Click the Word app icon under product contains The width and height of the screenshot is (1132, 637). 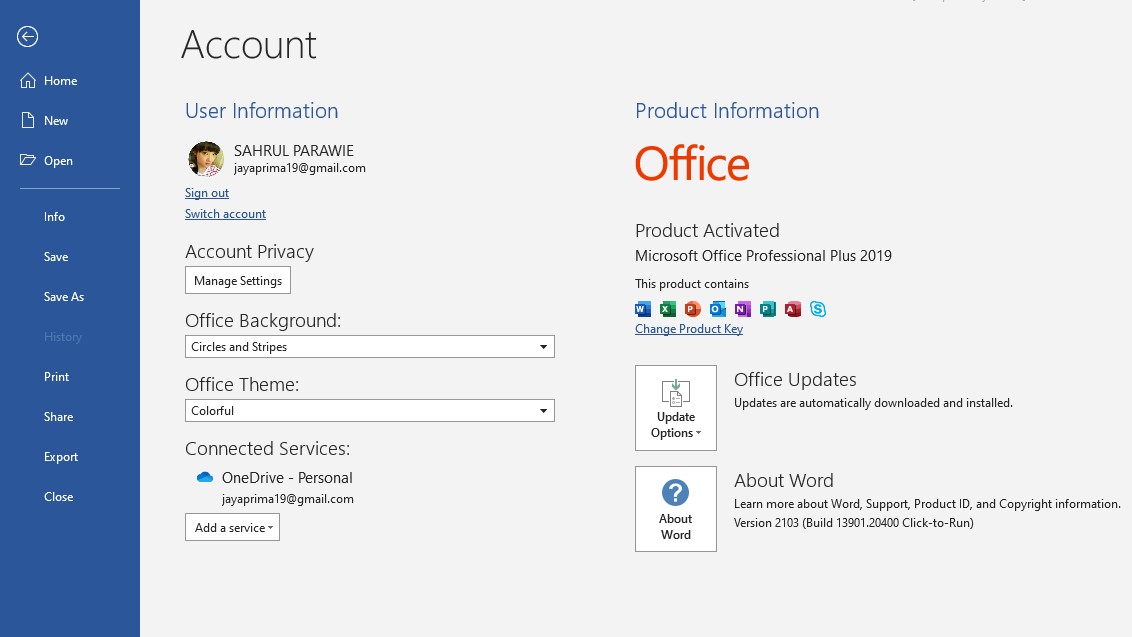643,309
